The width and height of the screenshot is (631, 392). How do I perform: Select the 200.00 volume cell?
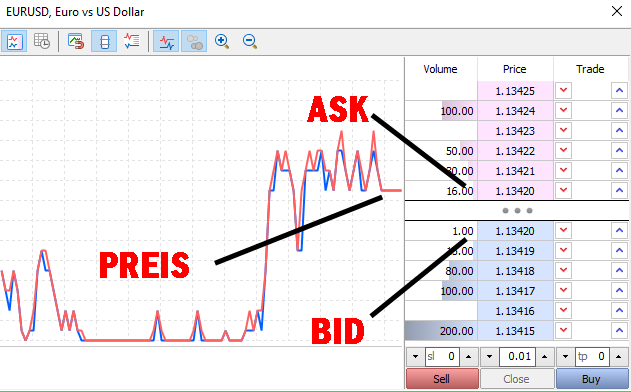[x=441, y=331]
